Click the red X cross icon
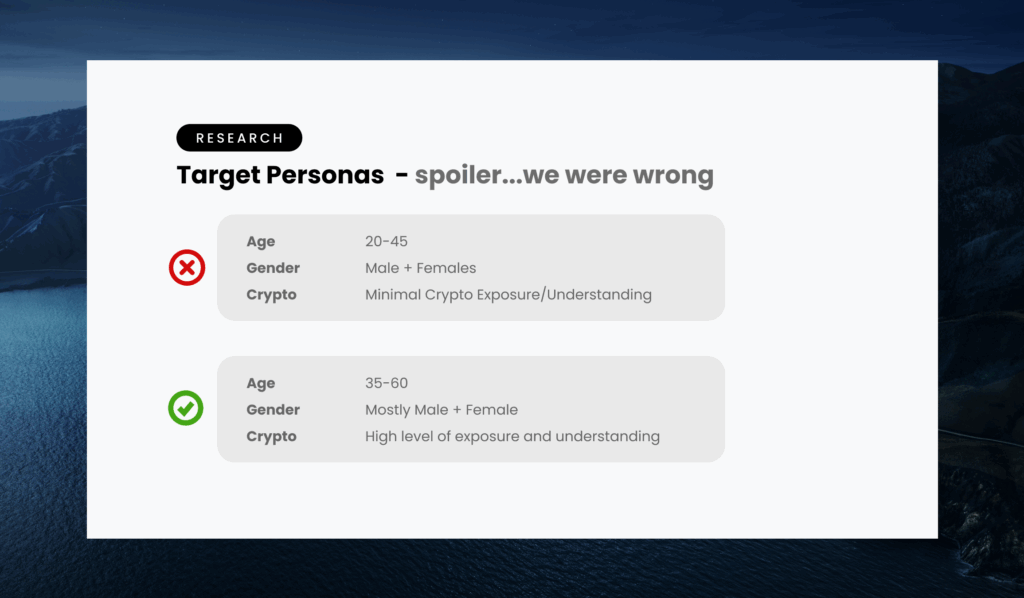The image size is (1024, 598). click(x=187, y=268)
